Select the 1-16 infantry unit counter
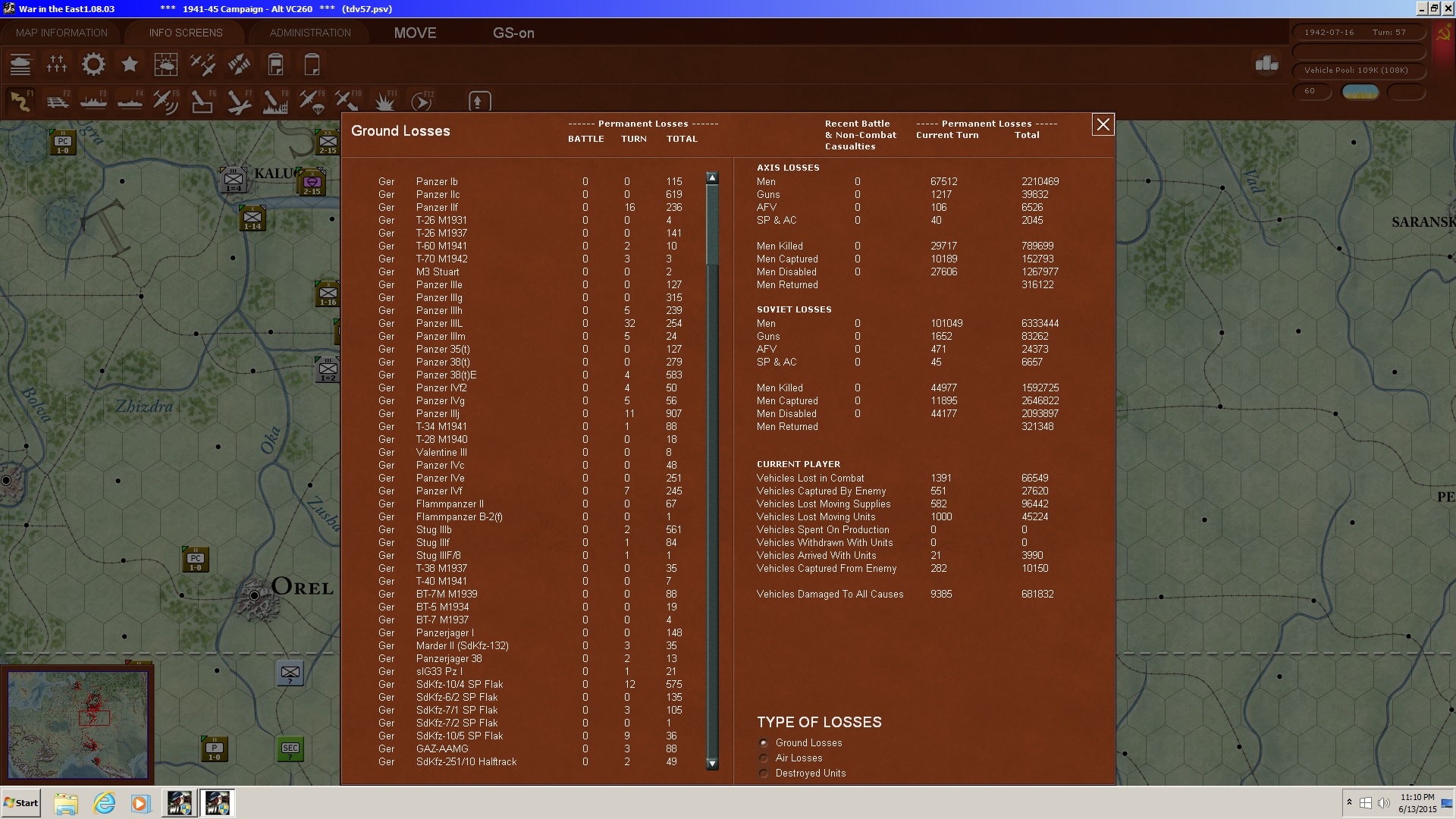 click(328, 293)
